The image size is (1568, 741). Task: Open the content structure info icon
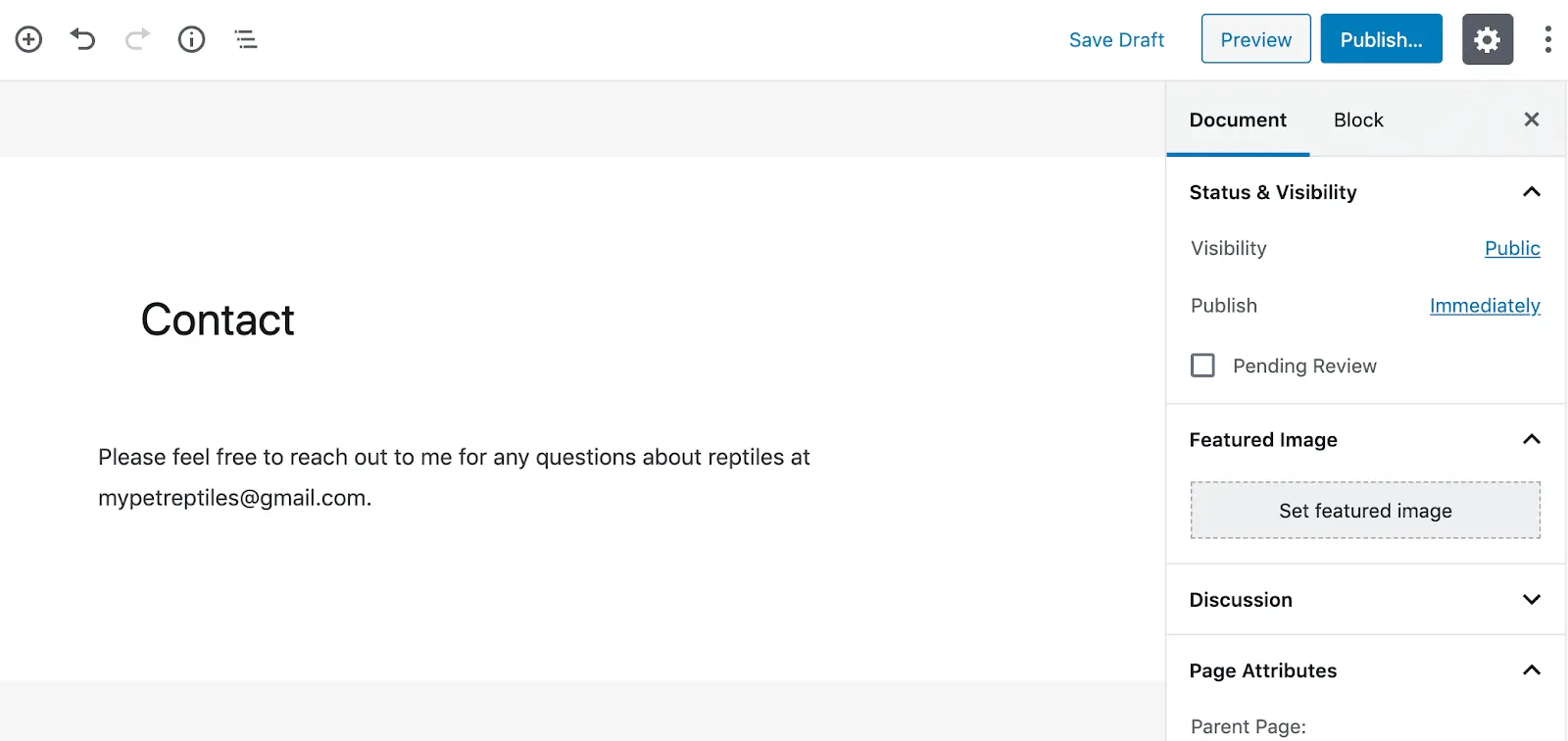coord(191,39)
